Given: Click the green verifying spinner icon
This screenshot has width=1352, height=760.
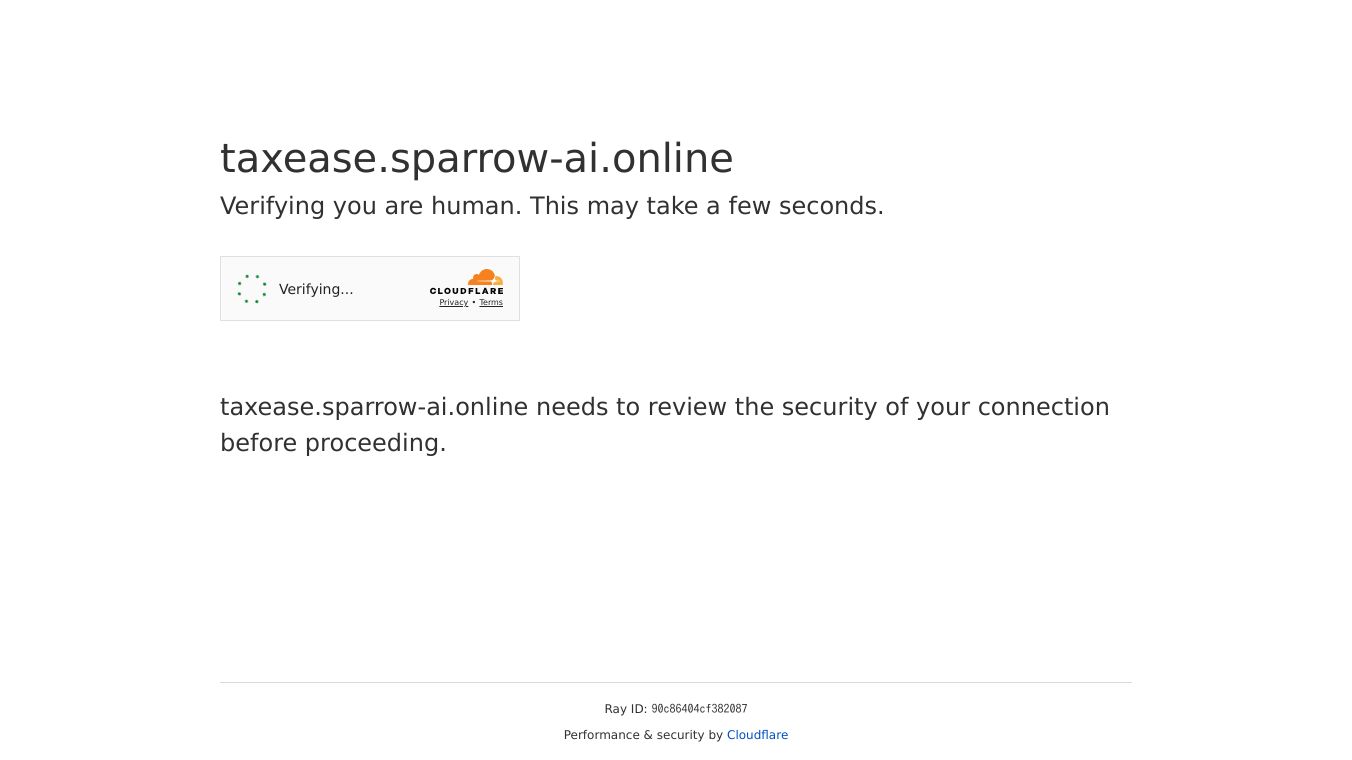Looking at the screenshot, I should (252, 289).
